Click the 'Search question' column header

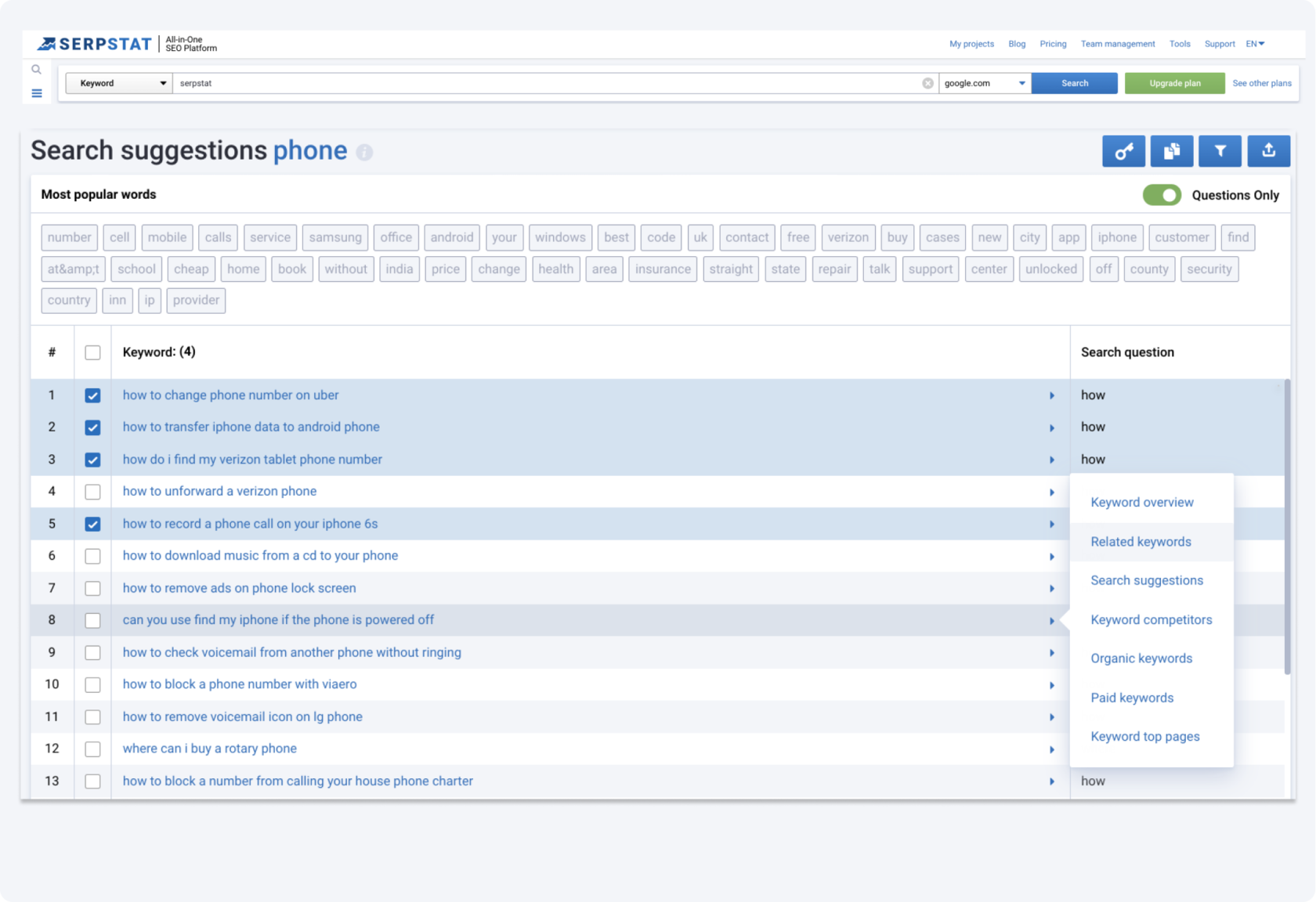pos(1127,352)
